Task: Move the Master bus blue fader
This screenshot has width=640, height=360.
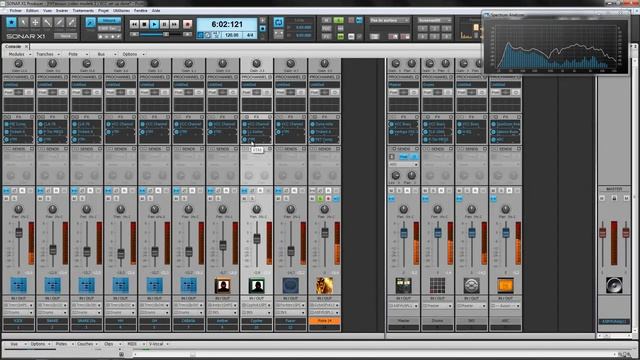Action: [404, 233]
